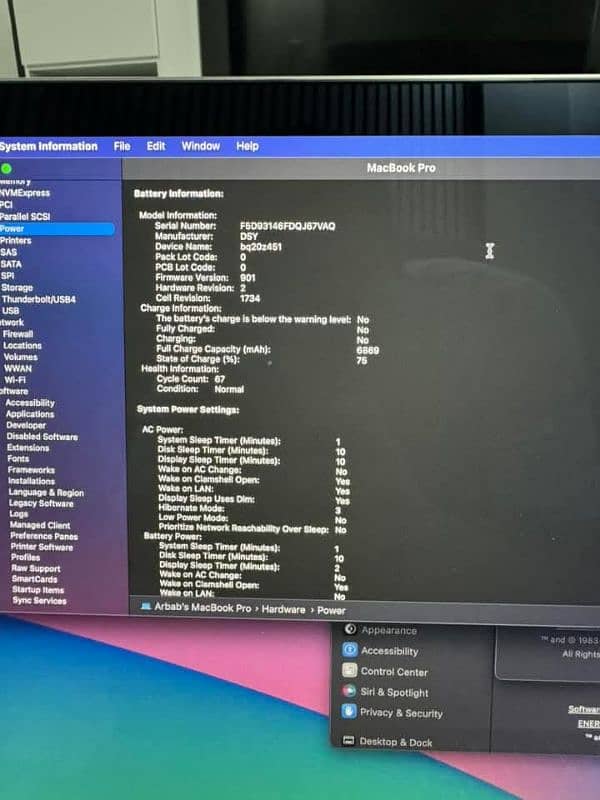Click System Information in the menu bar
Screen dimensions: 600x800
[49, 146]
